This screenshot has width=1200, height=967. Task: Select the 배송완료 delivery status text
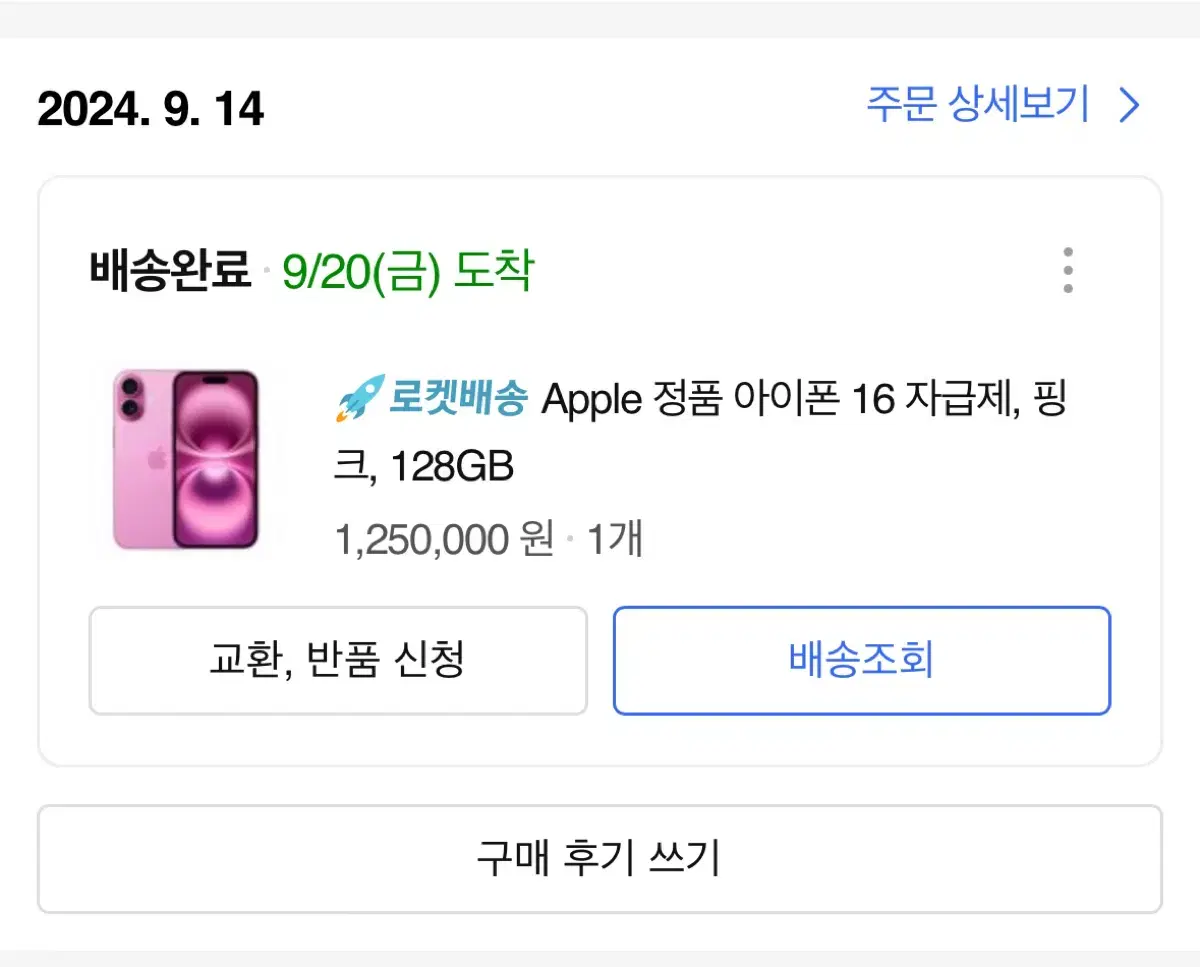pos(170,270)
